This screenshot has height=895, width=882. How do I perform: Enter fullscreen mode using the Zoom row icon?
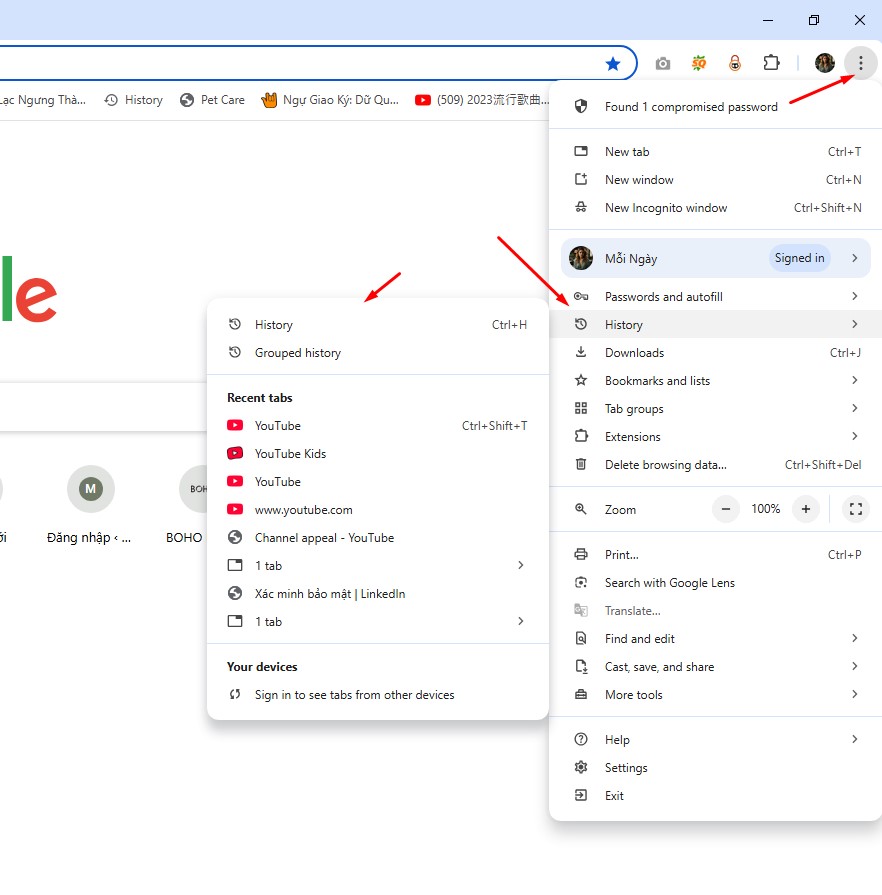(855, 509)
